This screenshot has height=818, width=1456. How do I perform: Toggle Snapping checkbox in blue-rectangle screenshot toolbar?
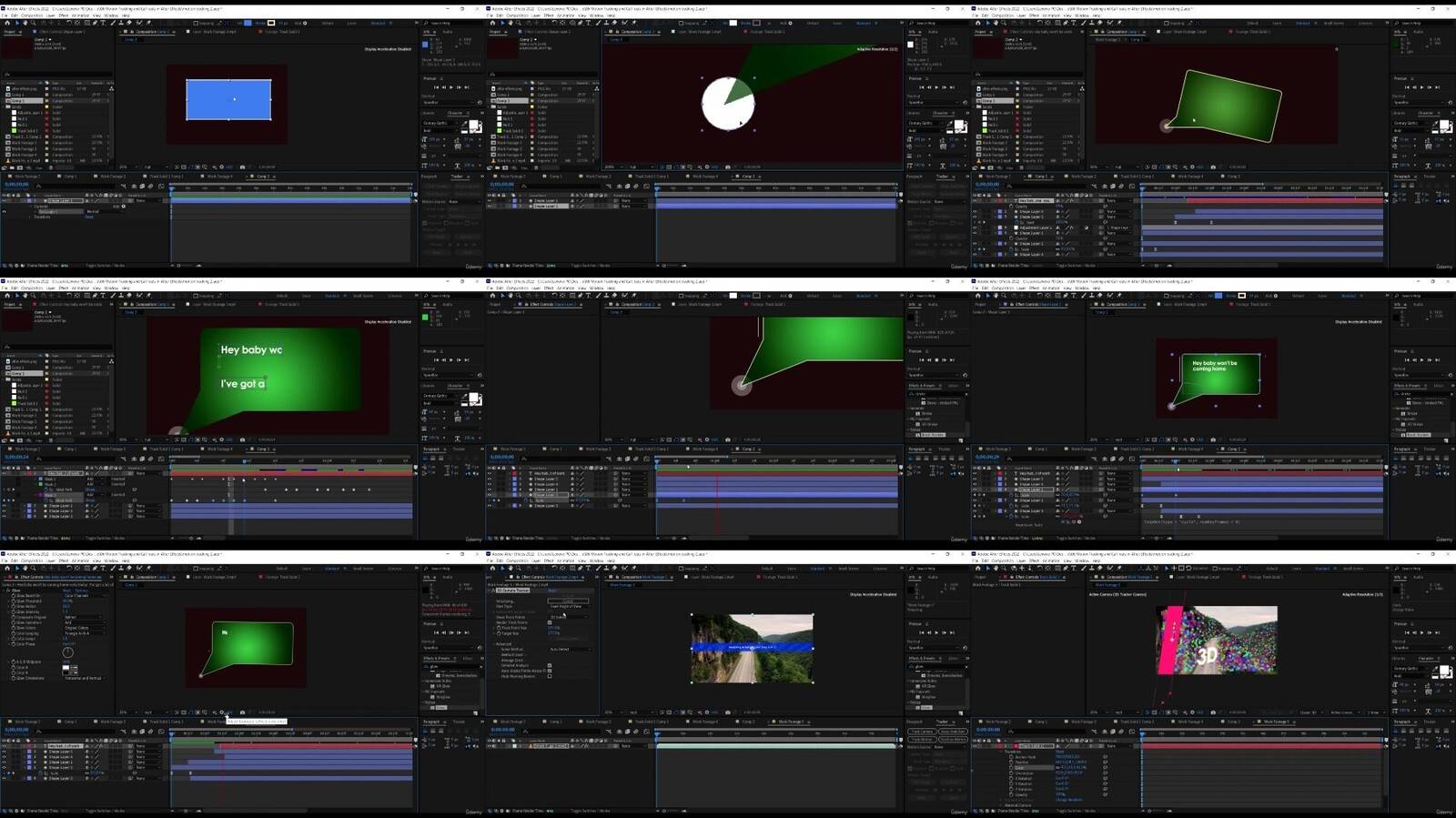(196, 23)
